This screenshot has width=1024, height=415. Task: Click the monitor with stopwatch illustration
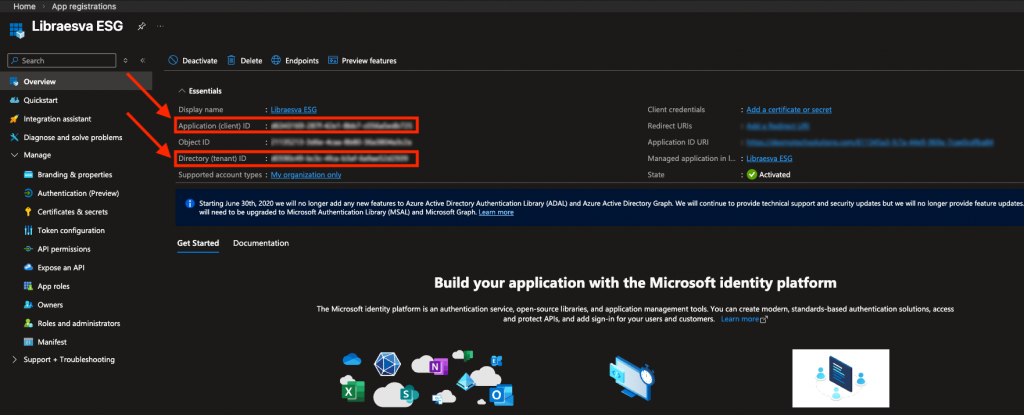point(631,378)
